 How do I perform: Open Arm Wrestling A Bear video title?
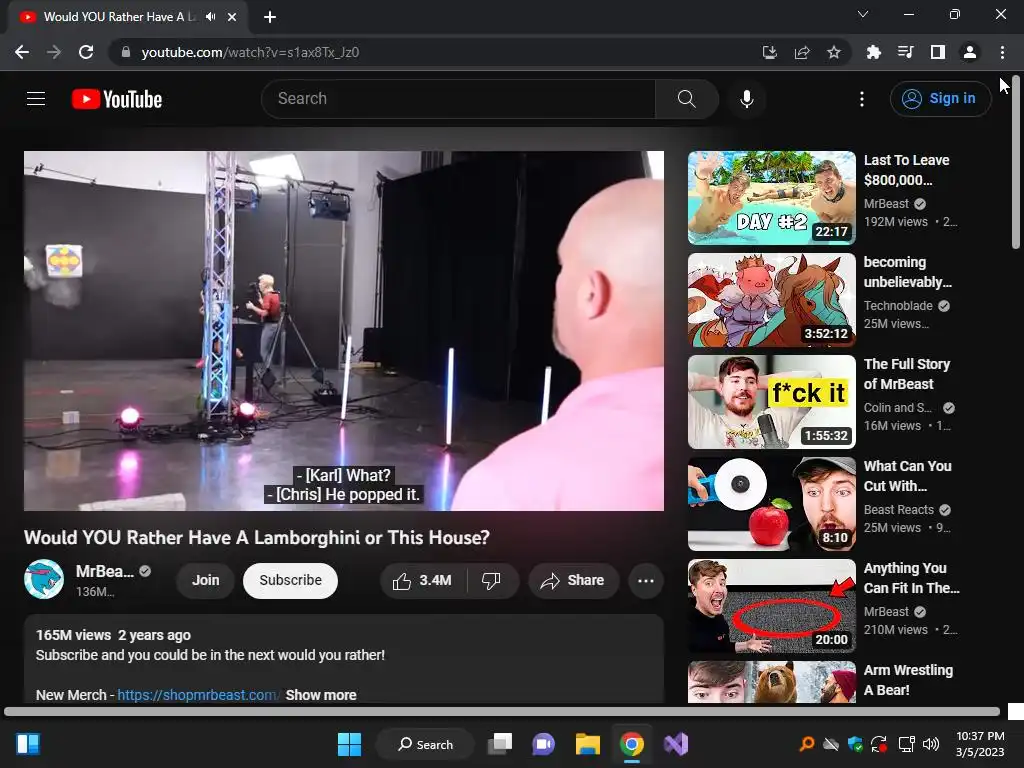coord(908,680)
